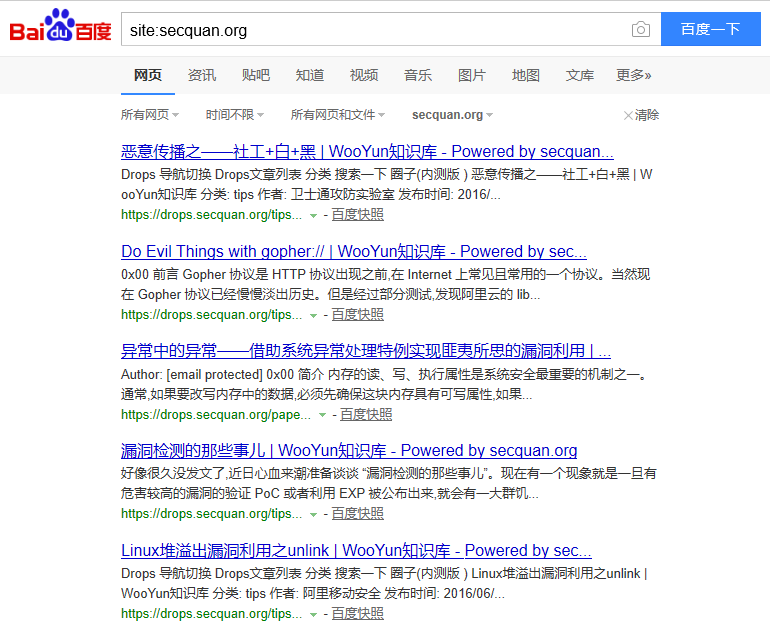View 百度快照 for the Linux堆溢出 result
Viewport: 770px width, 623px height.
(x=357, y=613)
